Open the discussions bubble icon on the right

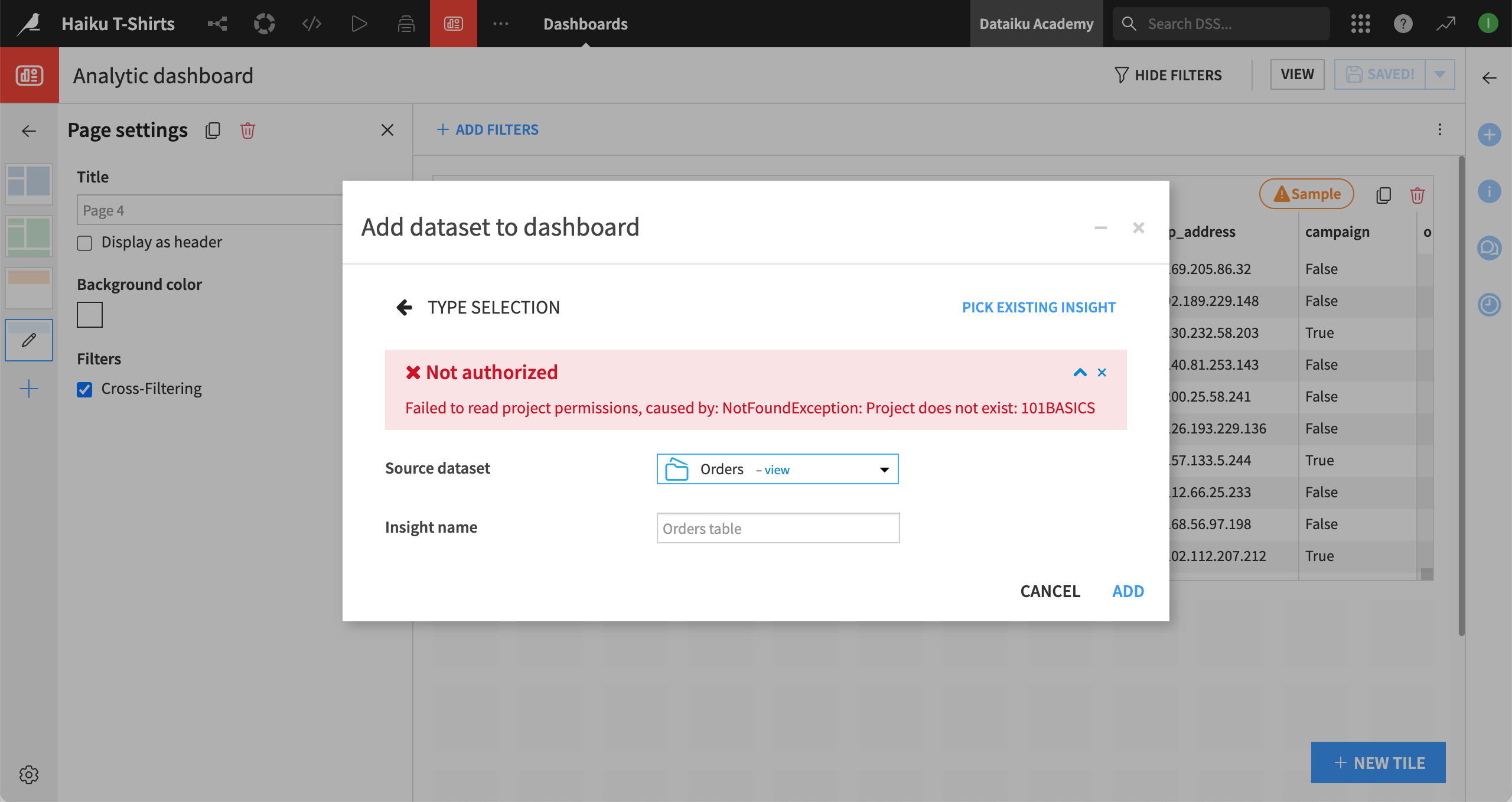pyautogui.click(x=1489, y=248)
